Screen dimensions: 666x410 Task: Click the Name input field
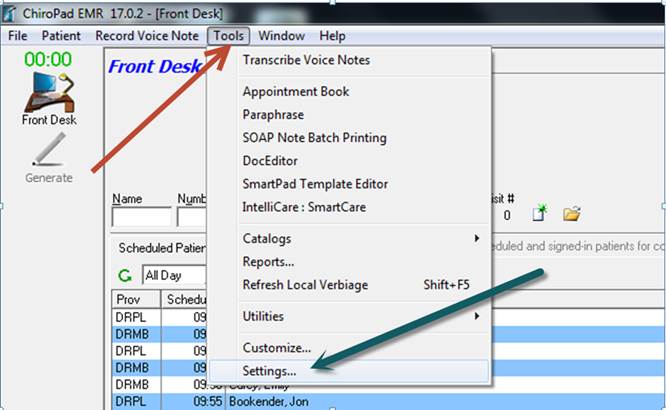[x=141, y=217]
